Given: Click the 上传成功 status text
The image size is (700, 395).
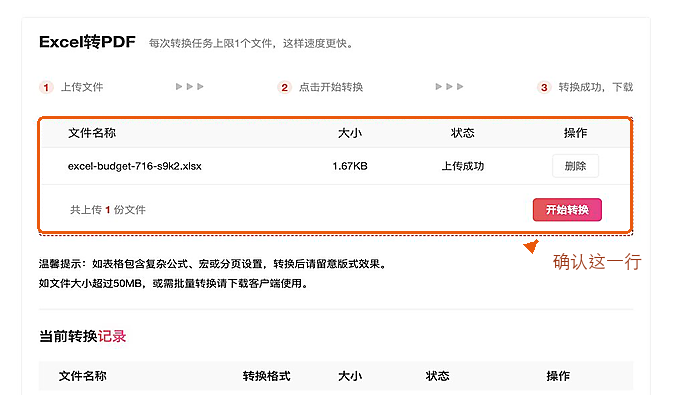Looking at the screenshot, I should coord(462,166).
